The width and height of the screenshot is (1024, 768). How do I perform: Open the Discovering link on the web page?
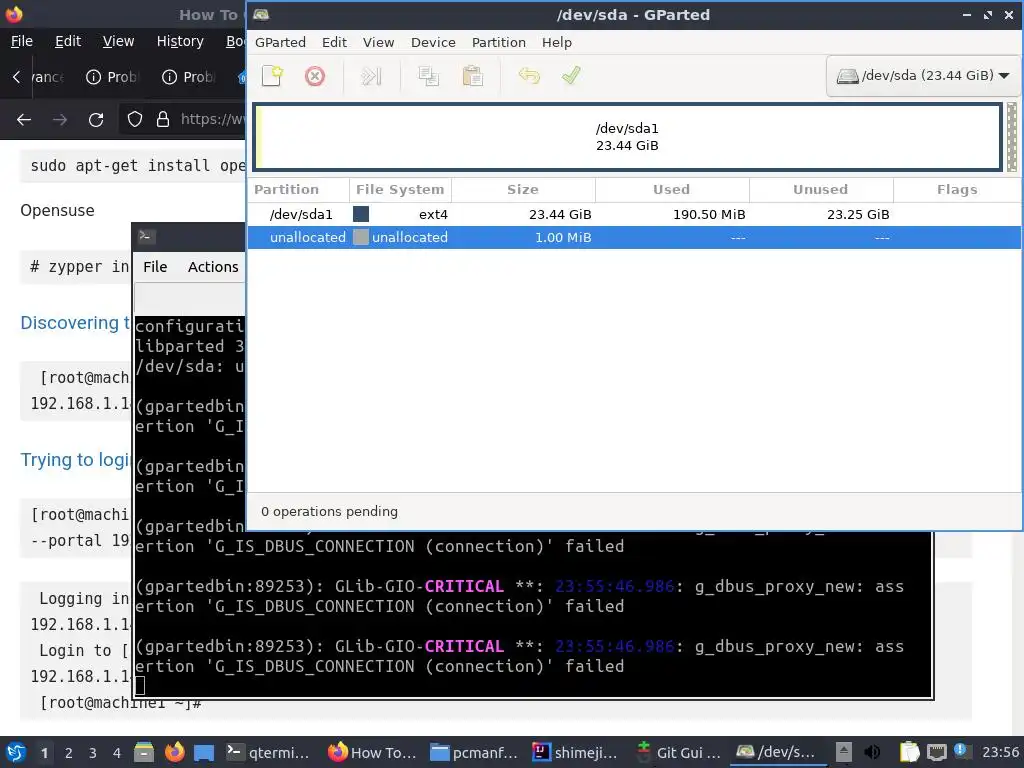pyautogui.click(x=75, y=323)
